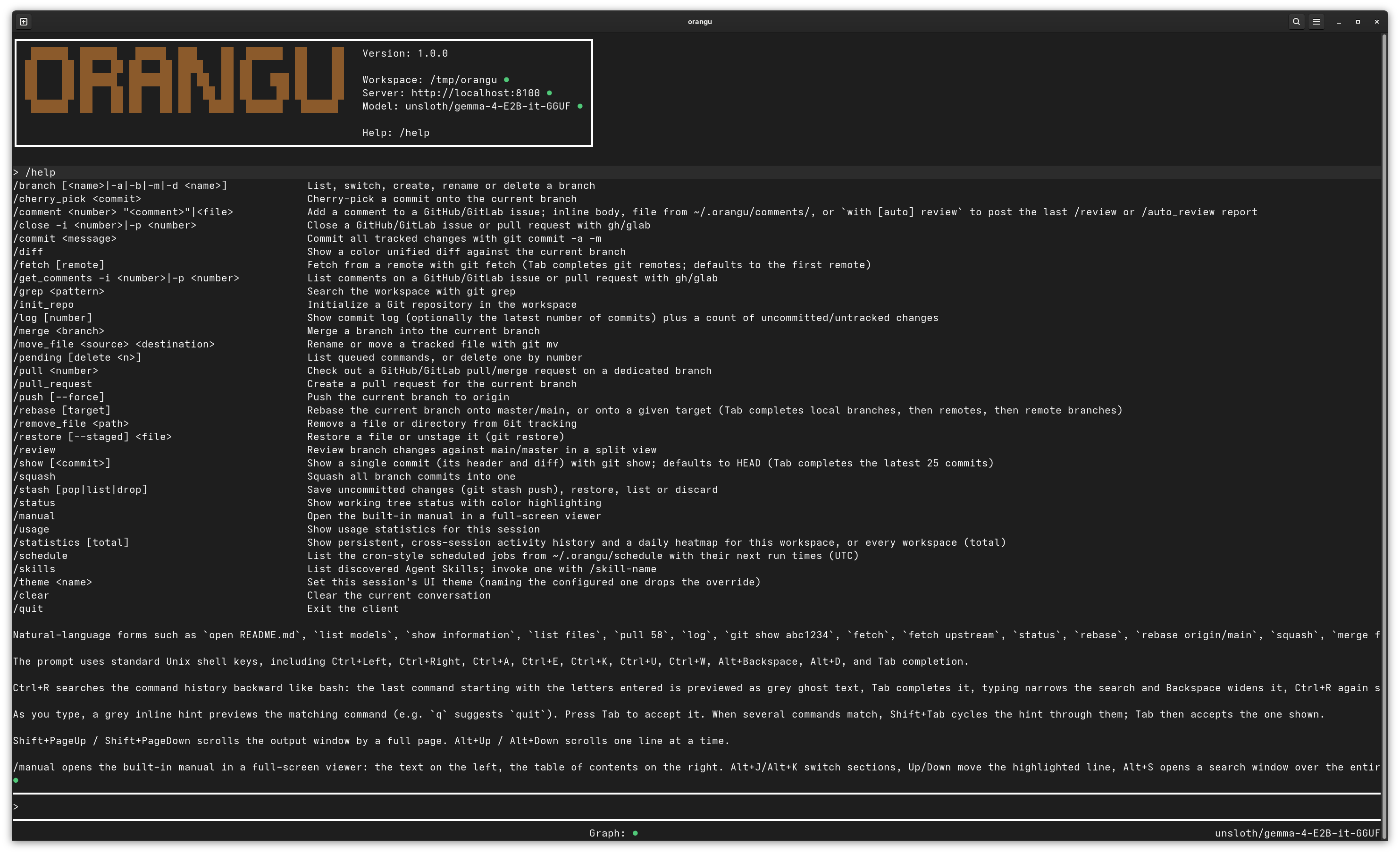1400x854 pixels.
Task: Maximize the orangu terminal window
Action: (x=1358, y=22)
